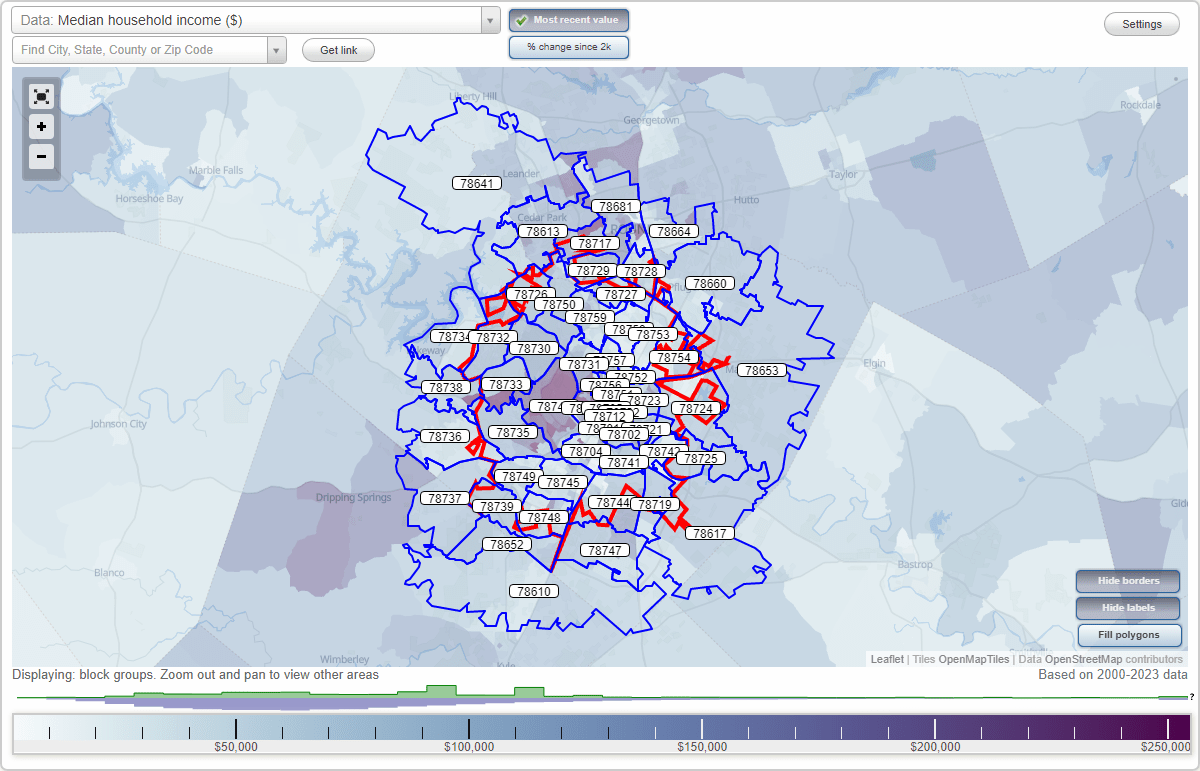Select zip code label 78641
The height and width of the screenshot is (771, 1200).
[x=477, y=183]
